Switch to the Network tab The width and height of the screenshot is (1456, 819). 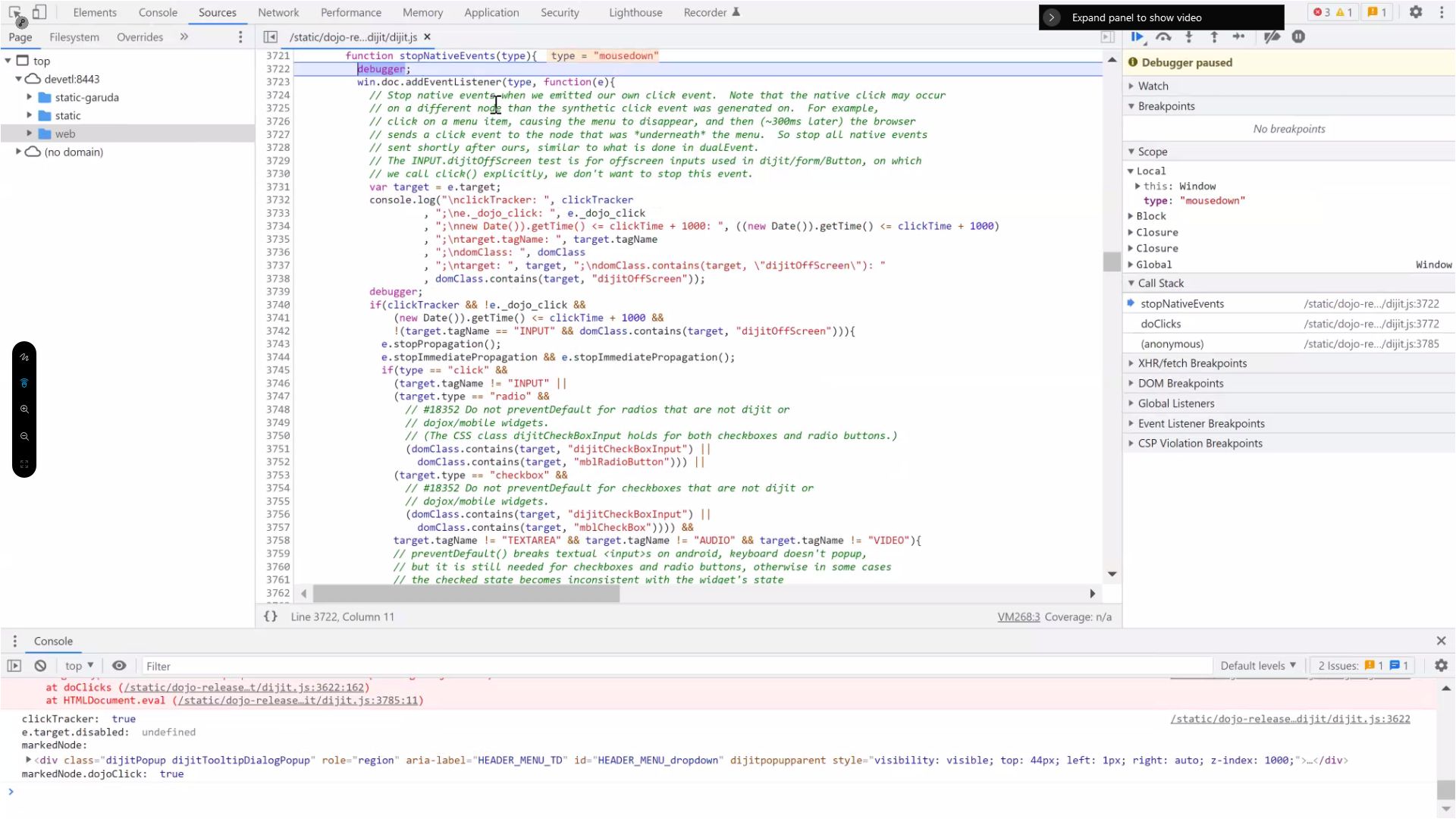(x=278, y=12)
